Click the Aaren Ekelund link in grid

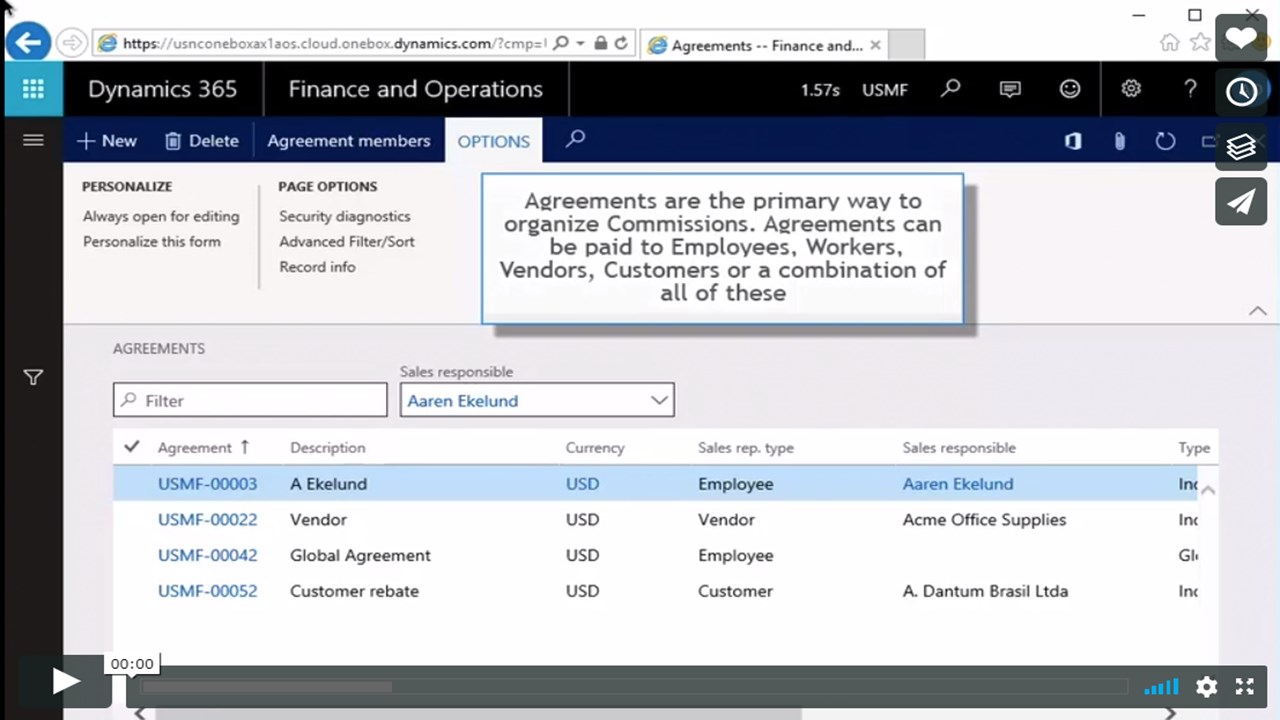[x=958, y=484]
